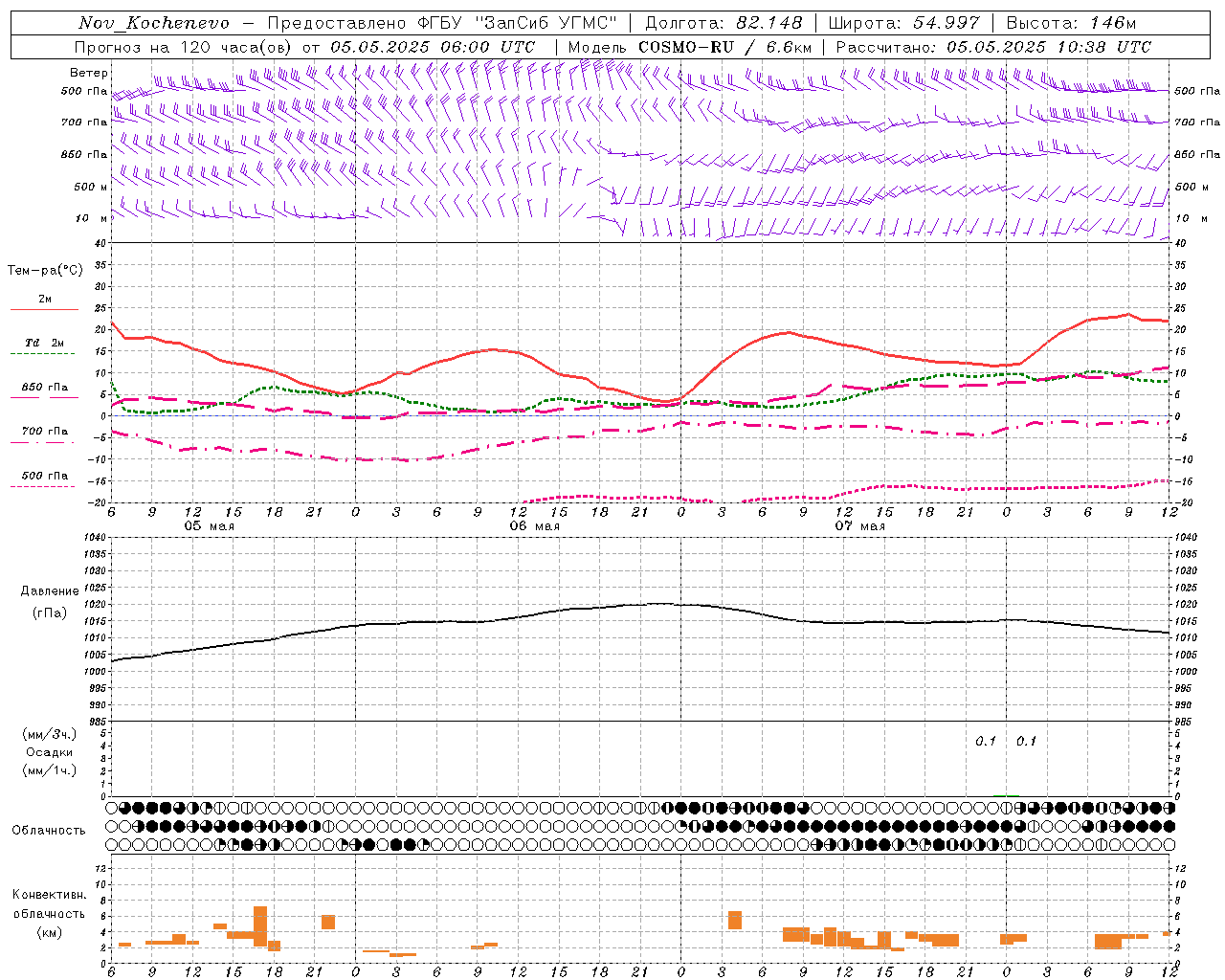Click the Рассчитано: 05.05.2025 10:38 UTC timestamp
The height and width of the screenshot is (980, 1225).
993,47
